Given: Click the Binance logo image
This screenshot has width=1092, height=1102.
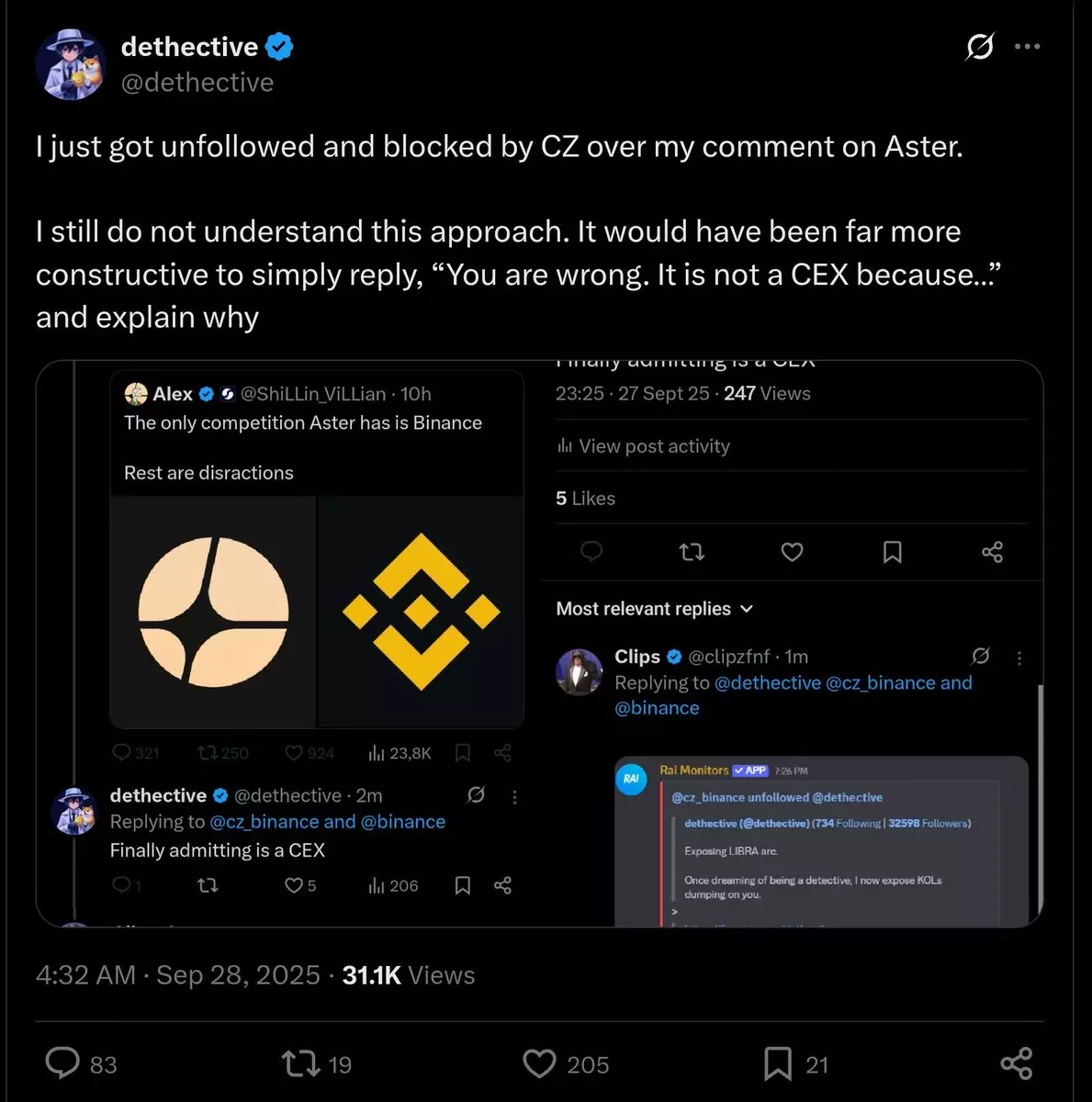Looking at the screenshot, I should [x=421, y=612].
